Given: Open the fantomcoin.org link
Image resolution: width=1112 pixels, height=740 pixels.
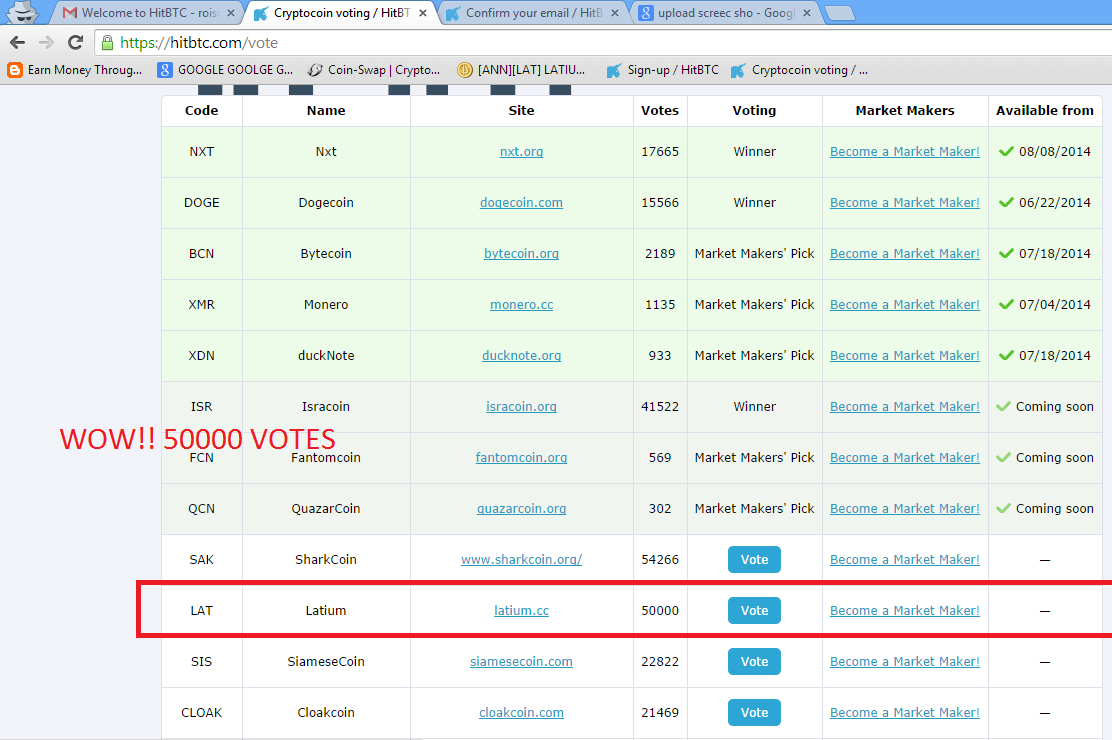Looking at the screenshot, I should coord(521,458).
